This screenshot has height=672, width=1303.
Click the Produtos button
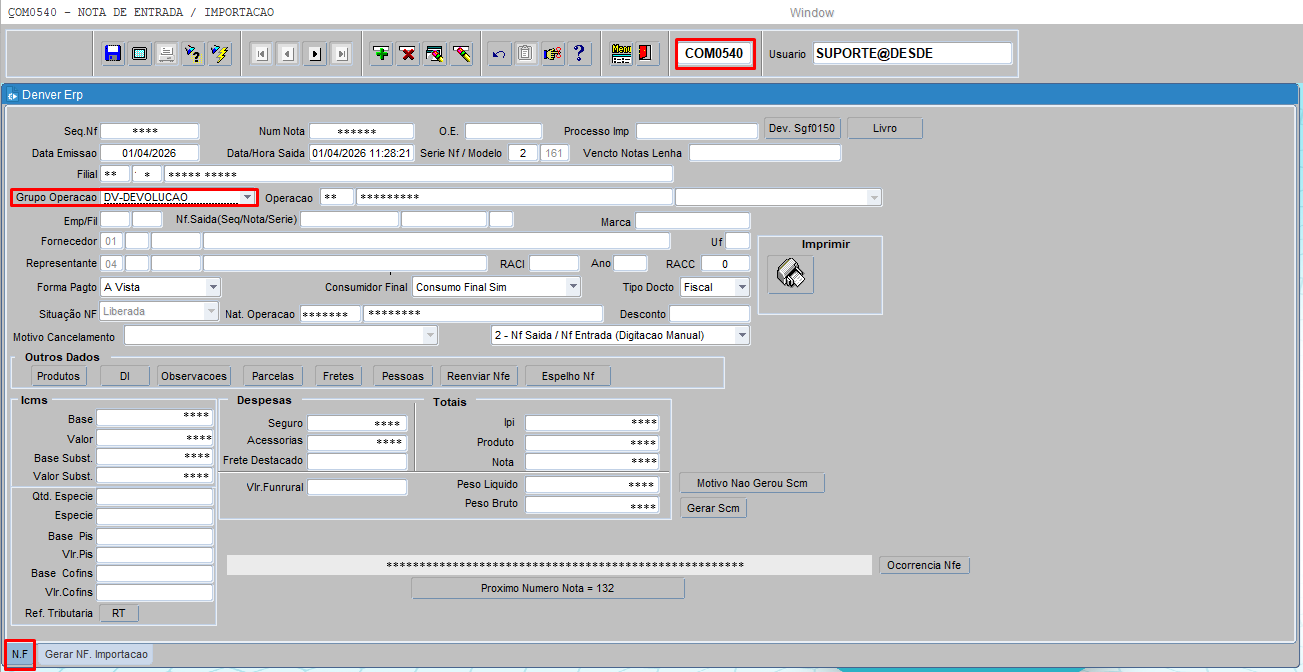58,376
